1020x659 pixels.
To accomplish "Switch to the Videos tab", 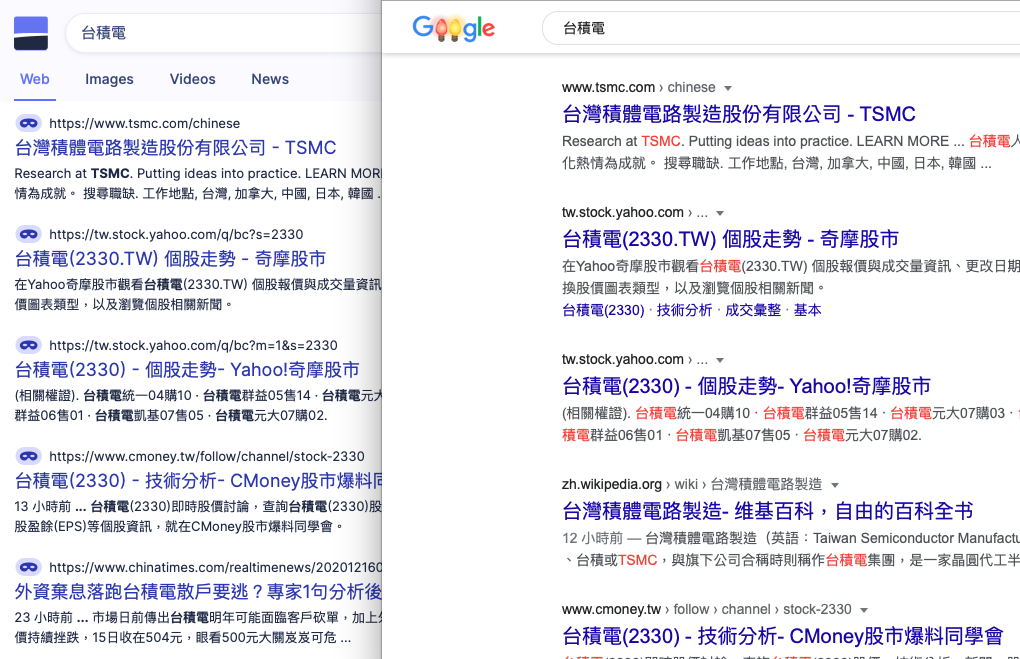I will (193, 79).
